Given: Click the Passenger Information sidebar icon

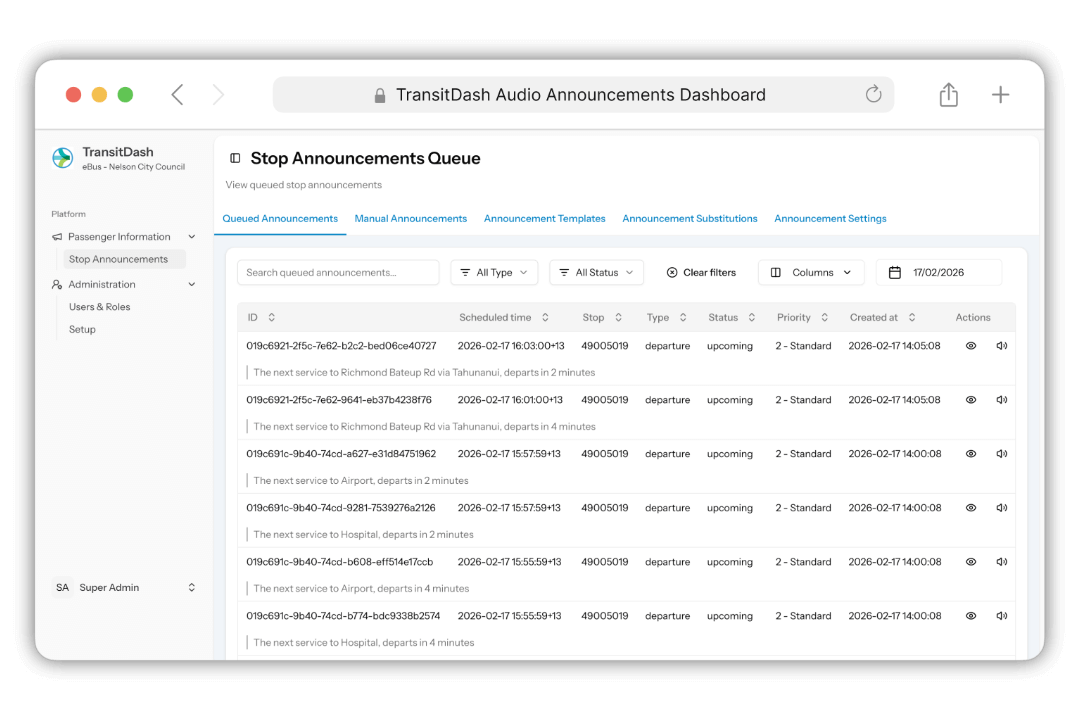Looking at the screenshot, I should click(x=58, y=236).
